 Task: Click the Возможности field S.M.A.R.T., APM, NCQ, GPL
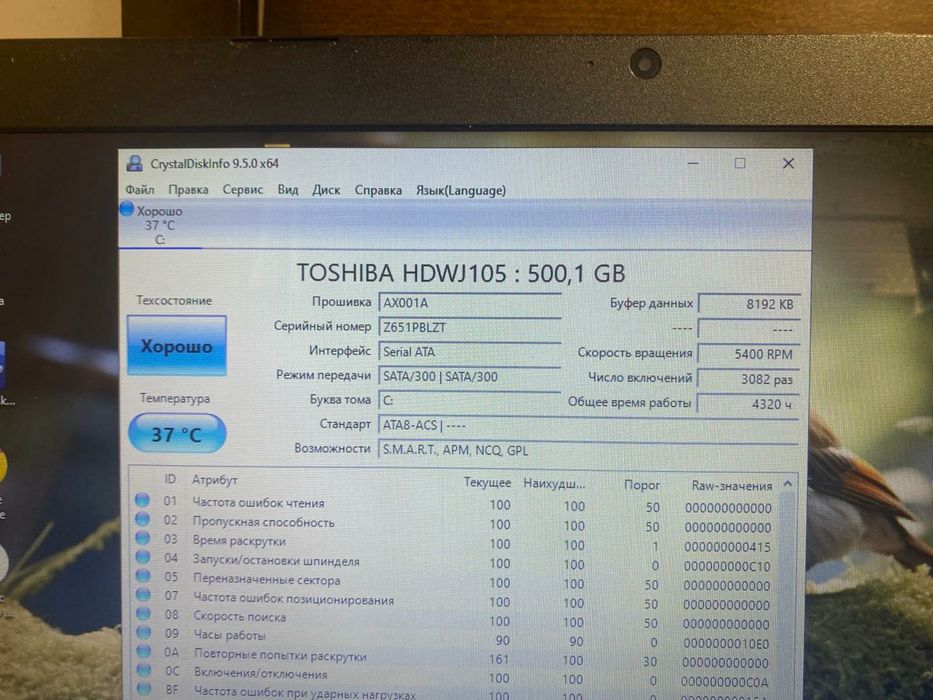pos(588,450)
